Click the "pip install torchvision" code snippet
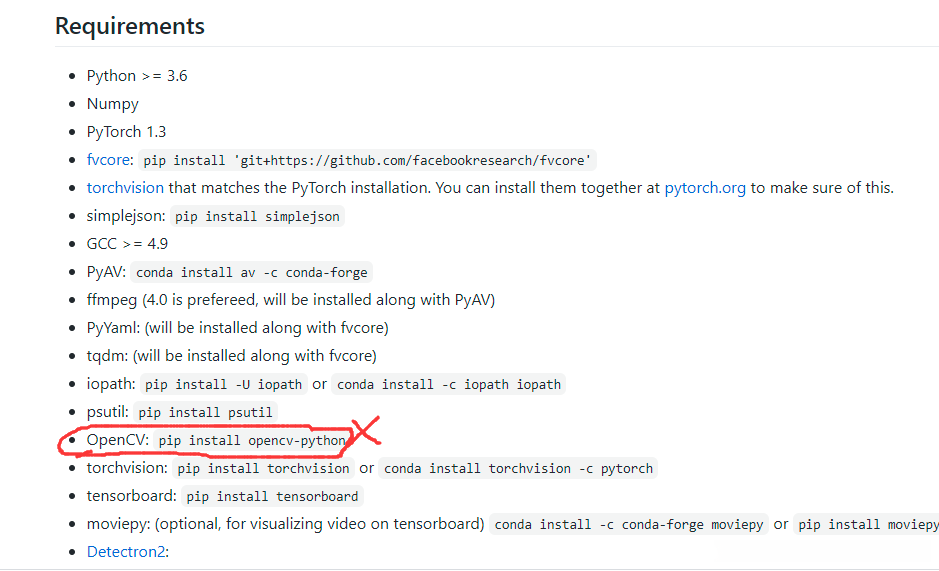 [x=263, y=468]
